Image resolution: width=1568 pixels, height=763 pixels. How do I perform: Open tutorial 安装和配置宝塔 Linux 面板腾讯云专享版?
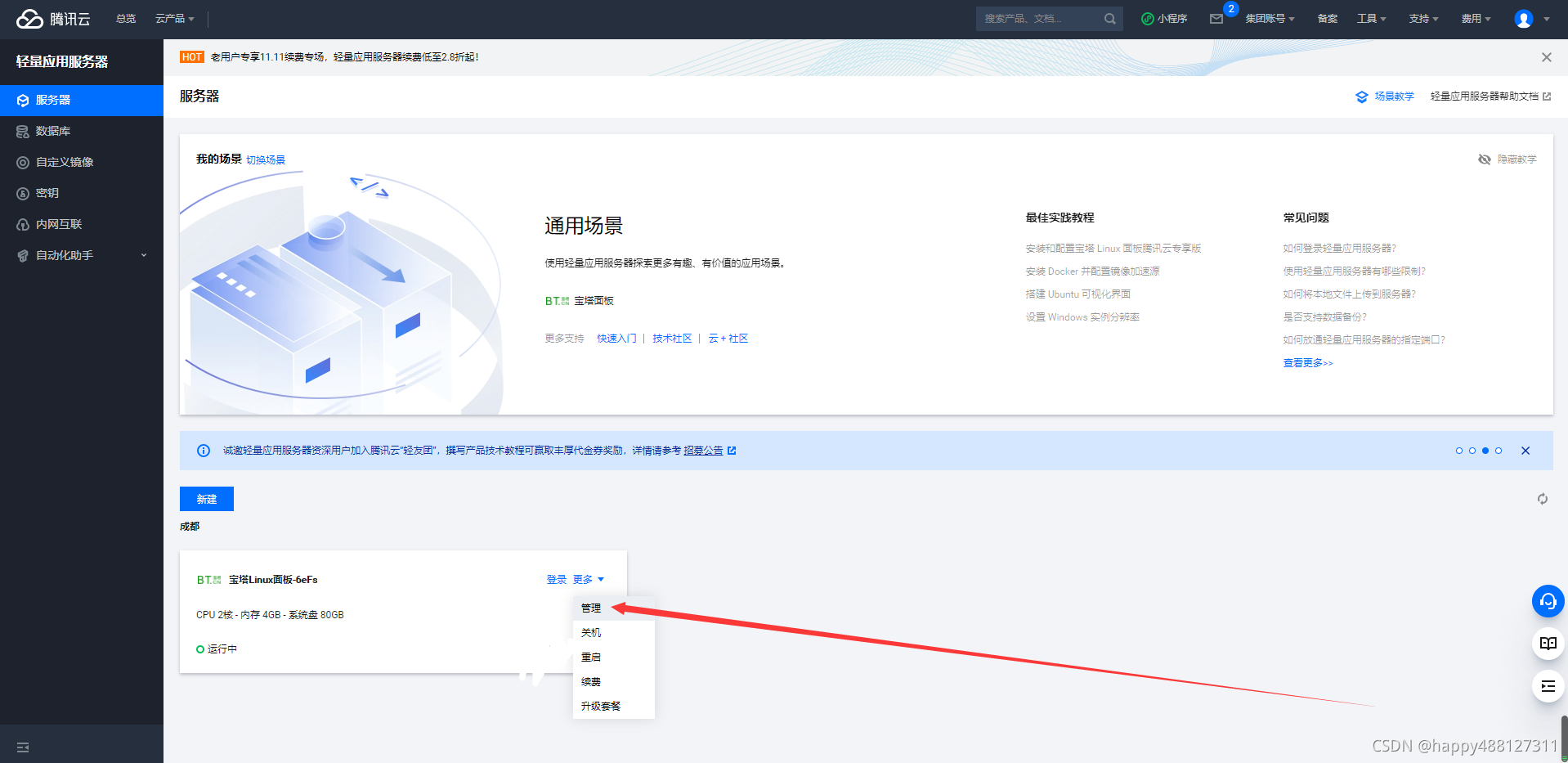pyautogui.click(x=1113, y=249)
